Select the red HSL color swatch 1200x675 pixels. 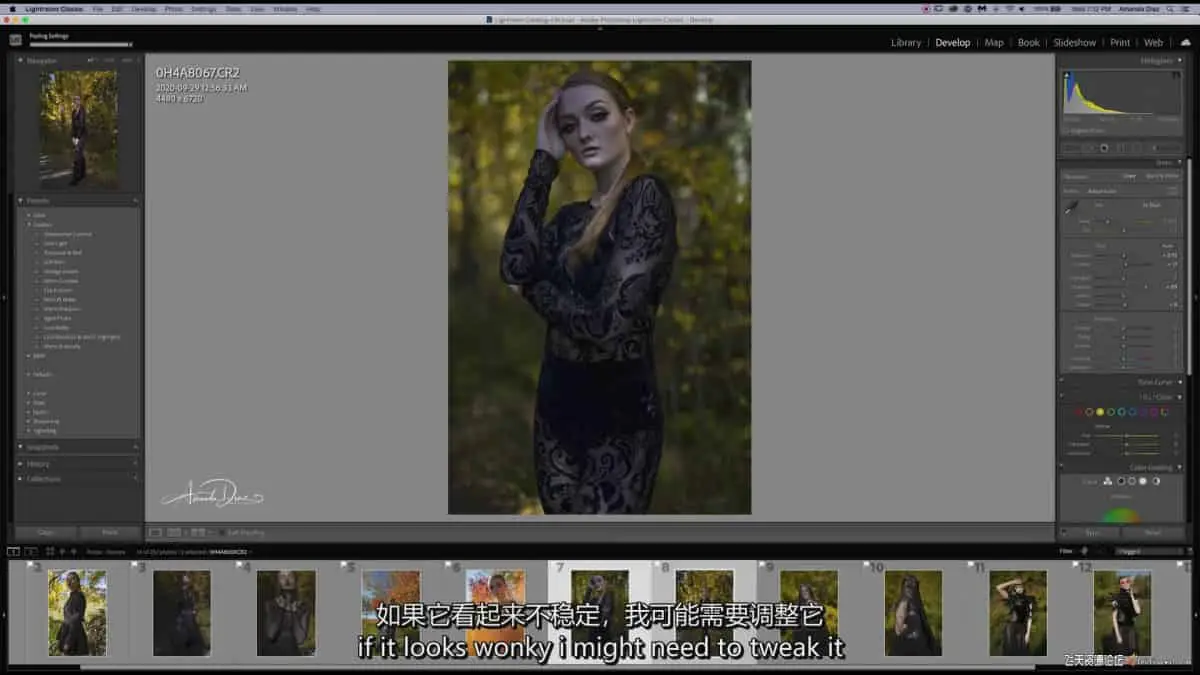(1079, 411)
